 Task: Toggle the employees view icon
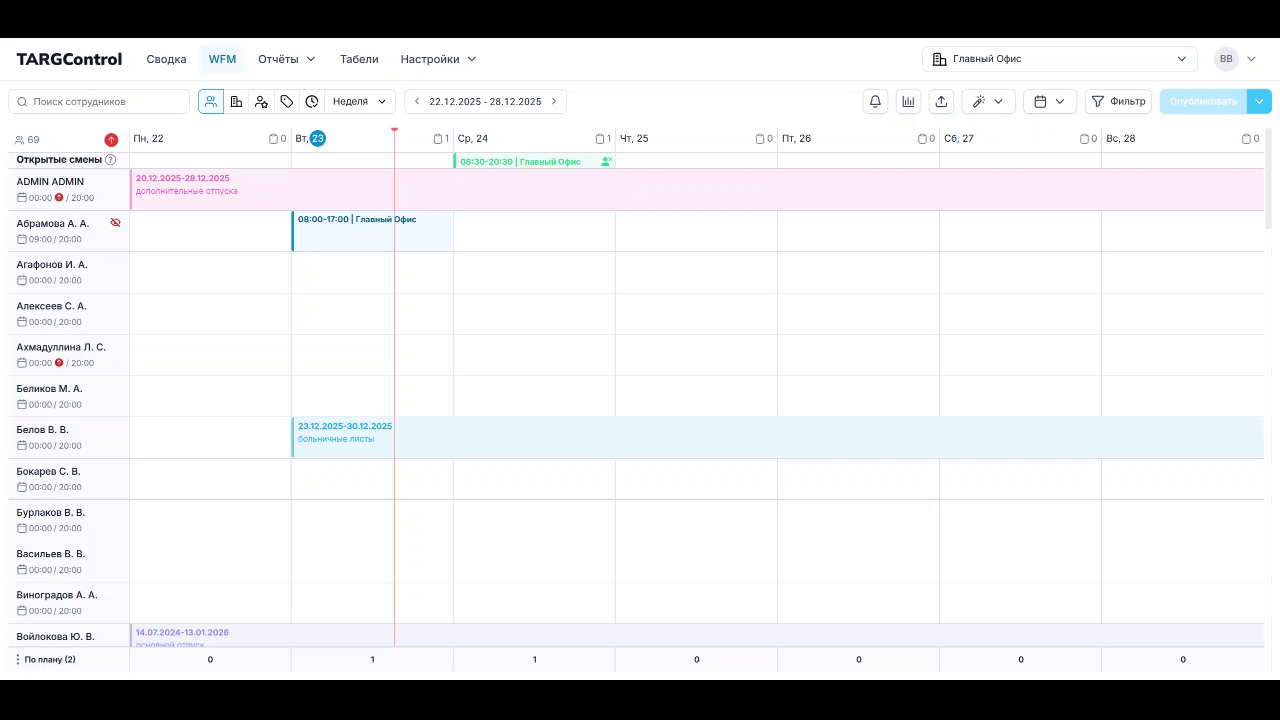tap(211, 101)
